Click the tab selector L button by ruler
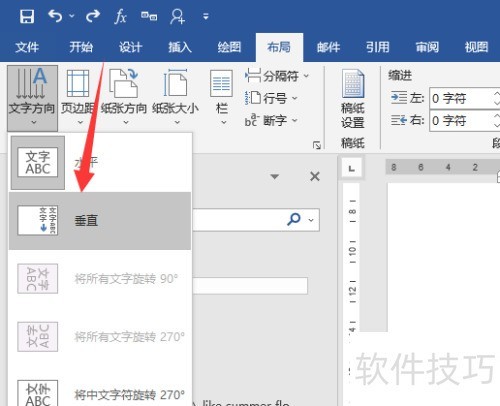 (x=352, y=168)
